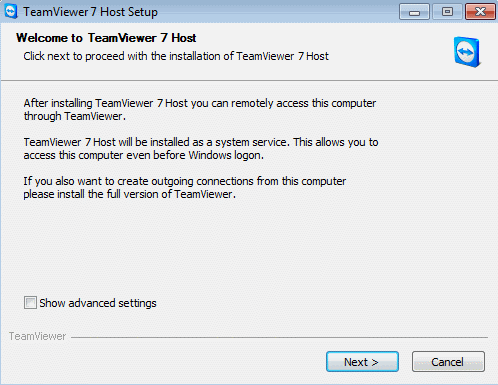Click the gray TeamViewer branding label
The width and height of the screenshot is (498, 385).
coord(37,336)
